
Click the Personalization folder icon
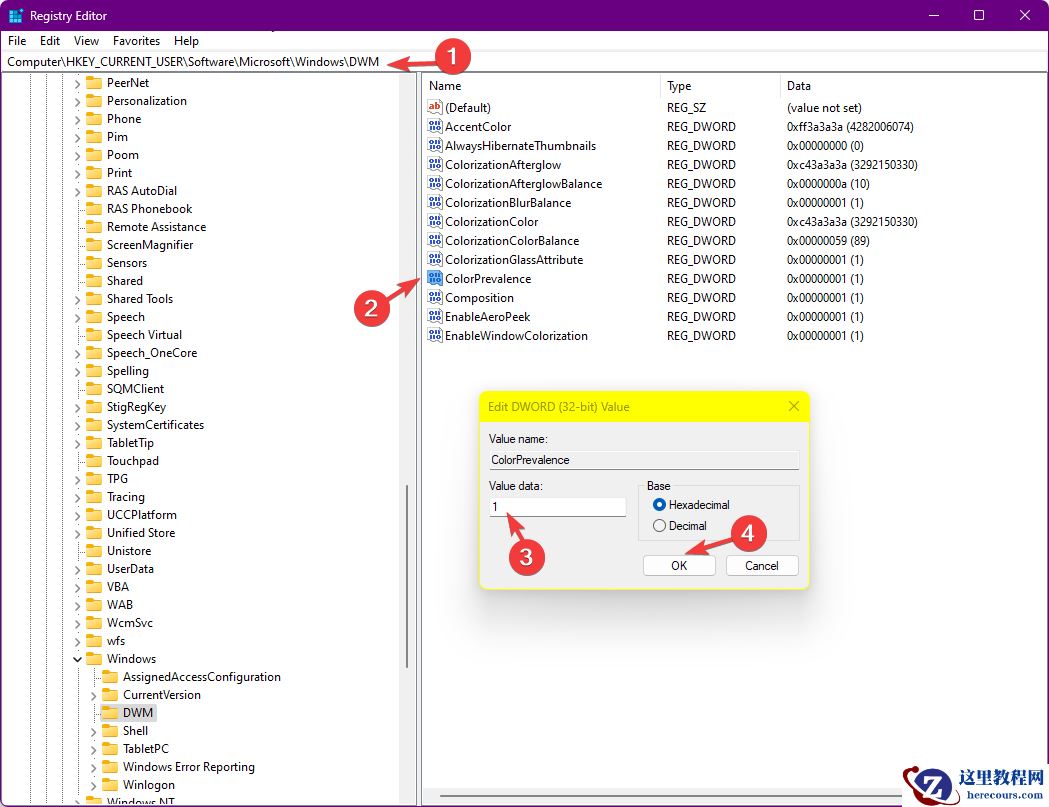coord(94,101)
